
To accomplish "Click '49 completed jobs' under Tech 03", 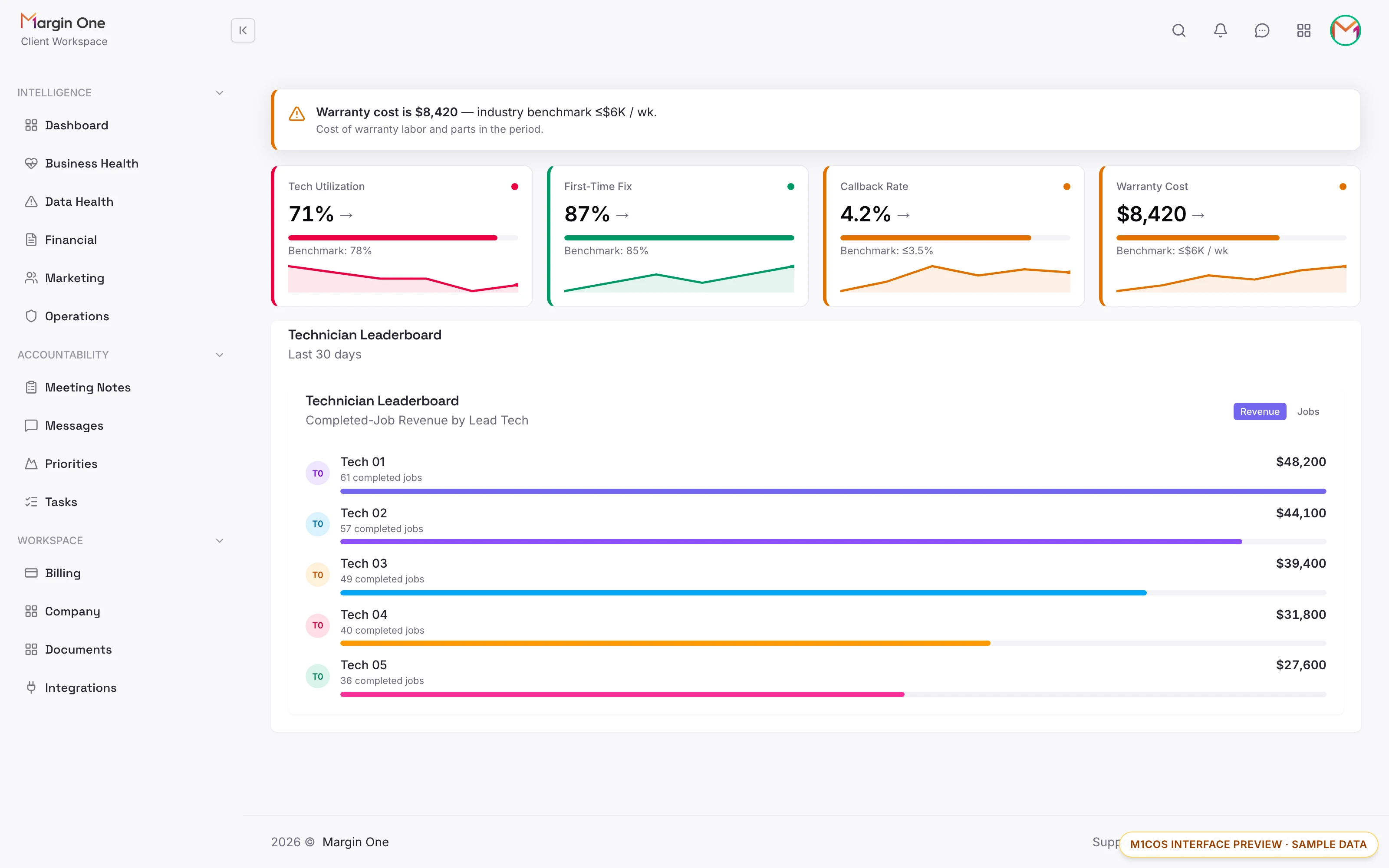I will (x=382, y=579).
